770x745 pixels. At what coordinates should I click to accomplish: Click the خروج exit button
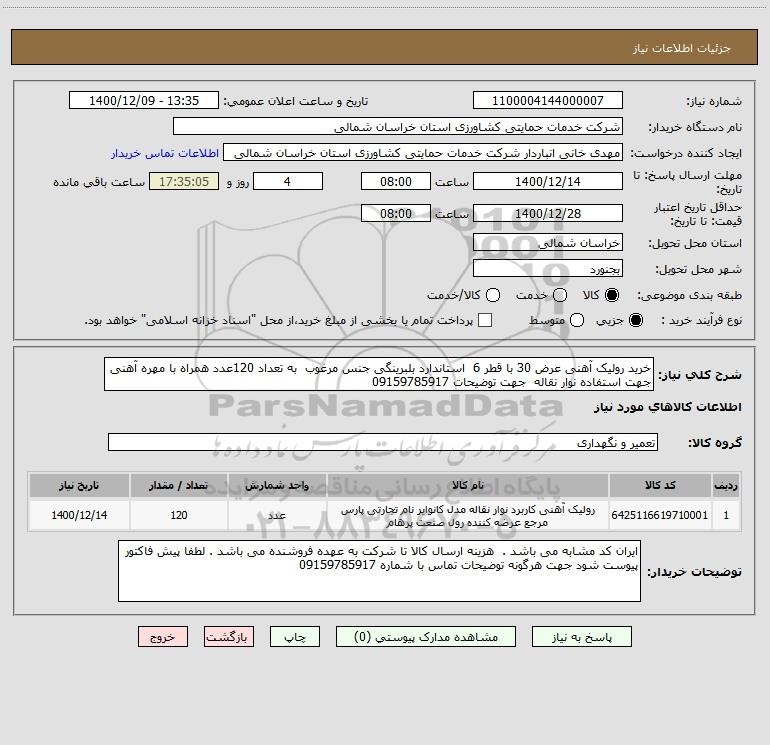[x=163, y=637]
